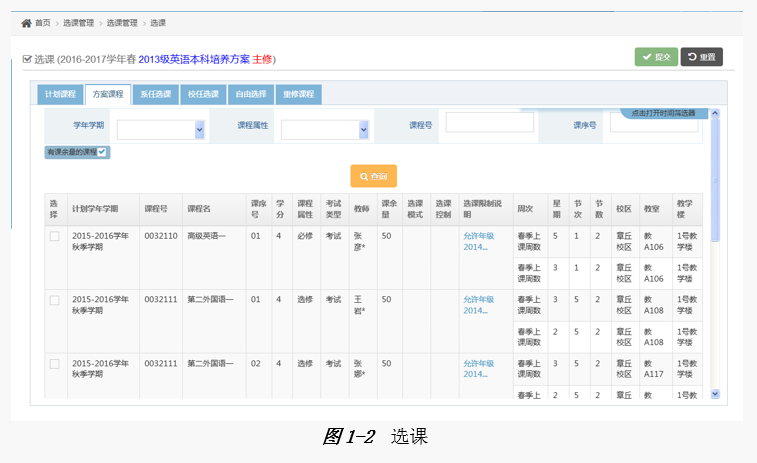This screenshot has width=757, height=463.
Task: Tick checkbox for 第二外国语一 taught by 张娜
Action: click(54, 364)
